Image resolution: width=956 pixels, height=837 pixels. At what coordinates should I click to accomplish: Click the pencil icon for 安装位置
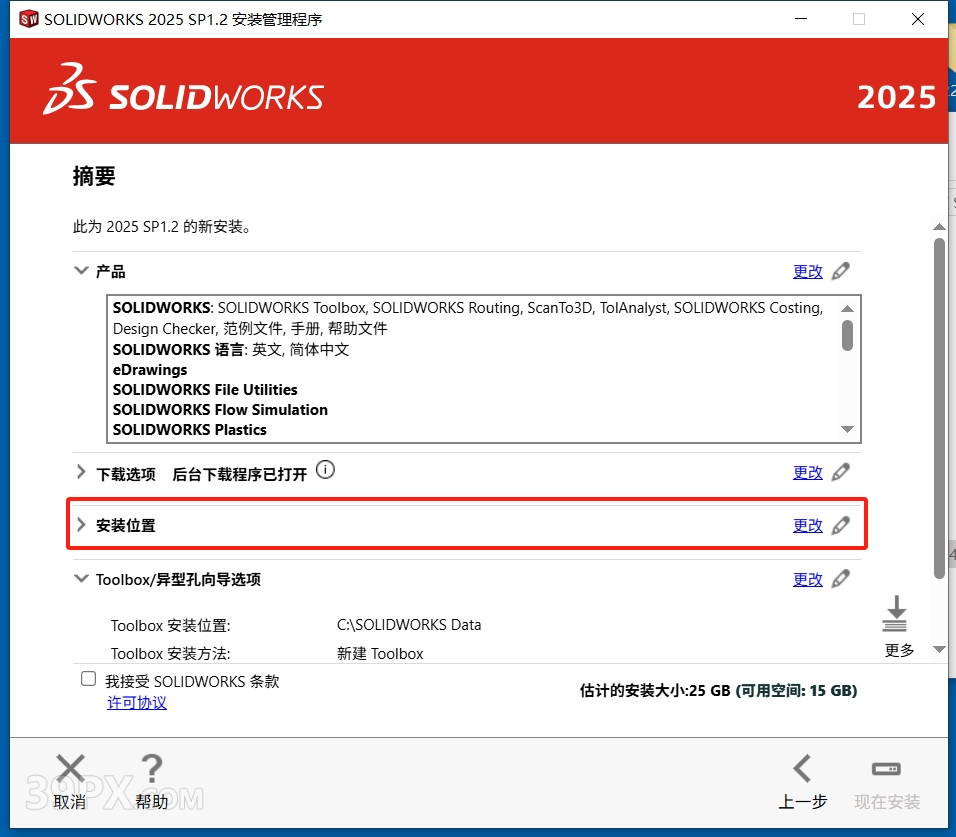pos(840,524)
